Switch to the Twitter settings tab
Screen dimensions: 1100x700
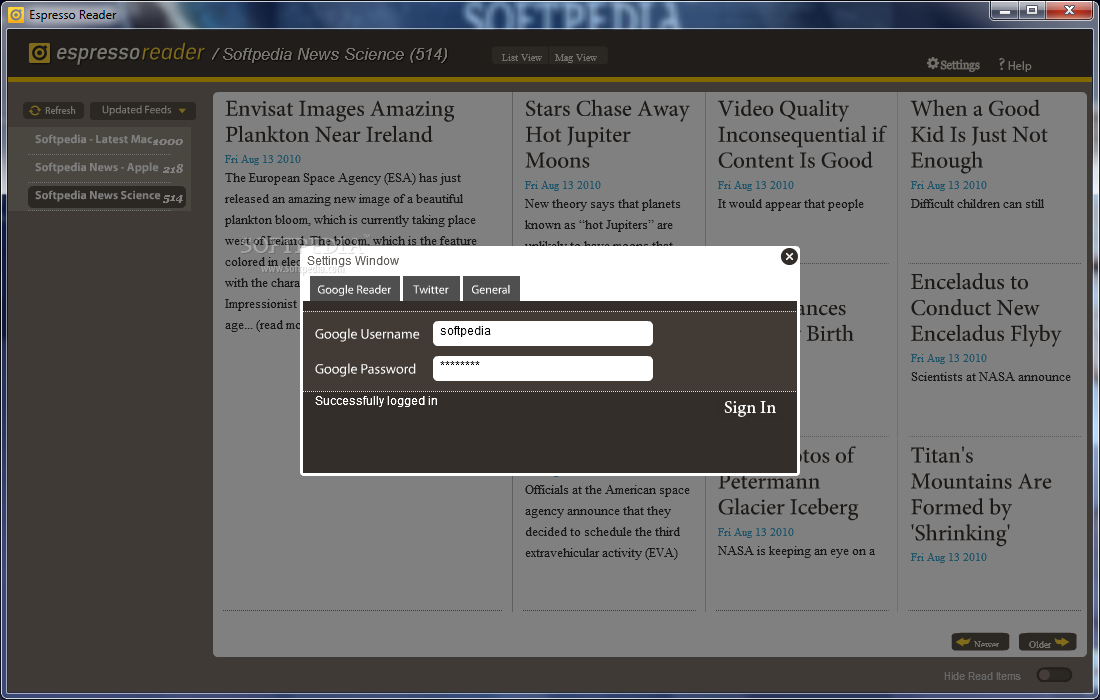[x=431, y=289]
